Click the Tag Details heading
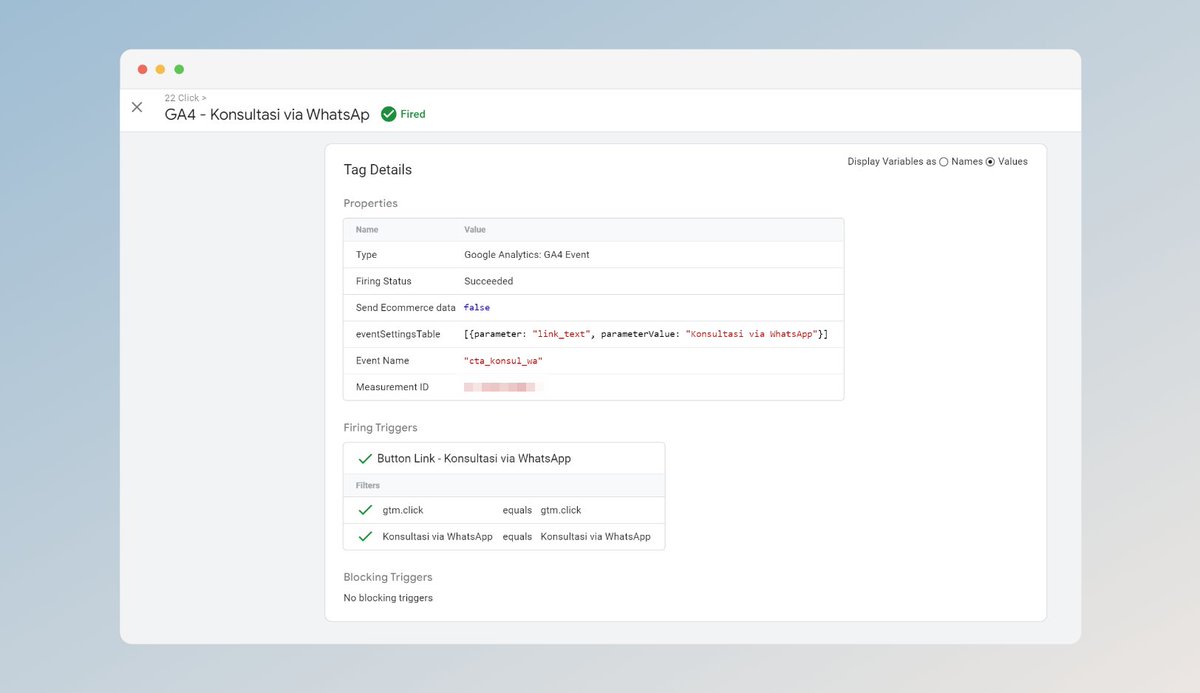Screen dimensions: 1200x693 point(378,170)
